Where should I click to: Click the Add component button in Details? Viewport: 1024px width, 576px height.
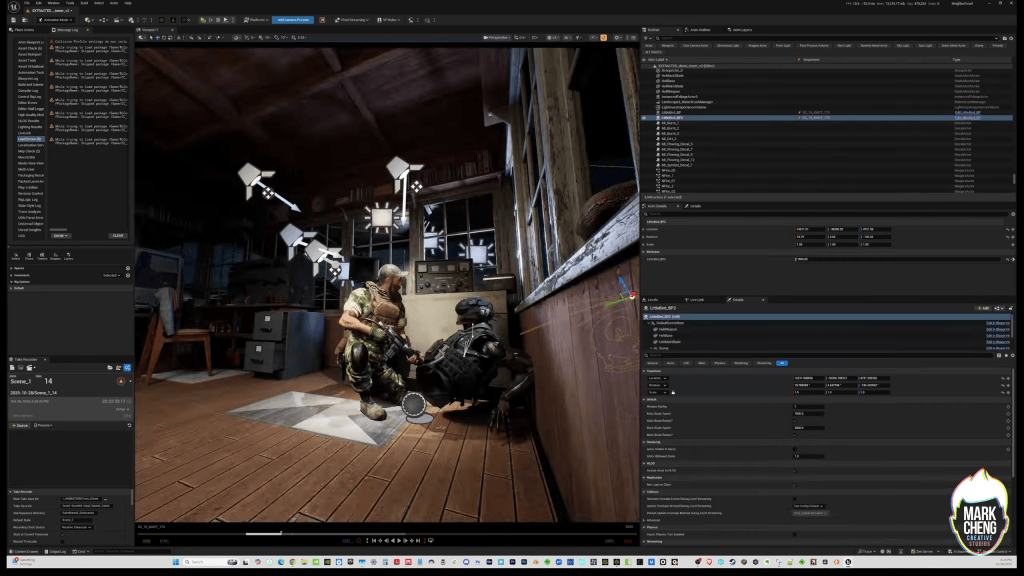[x=983, y=308]
